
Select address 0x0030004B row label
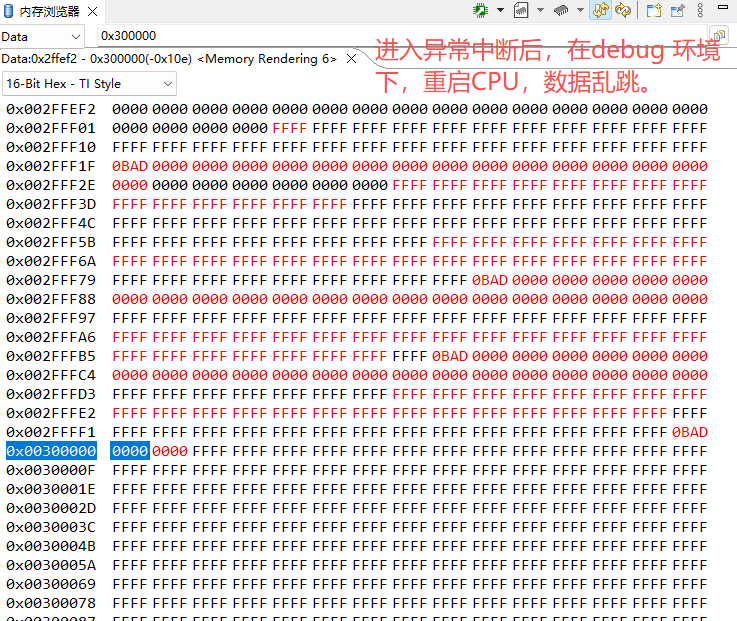click(51, 546)
